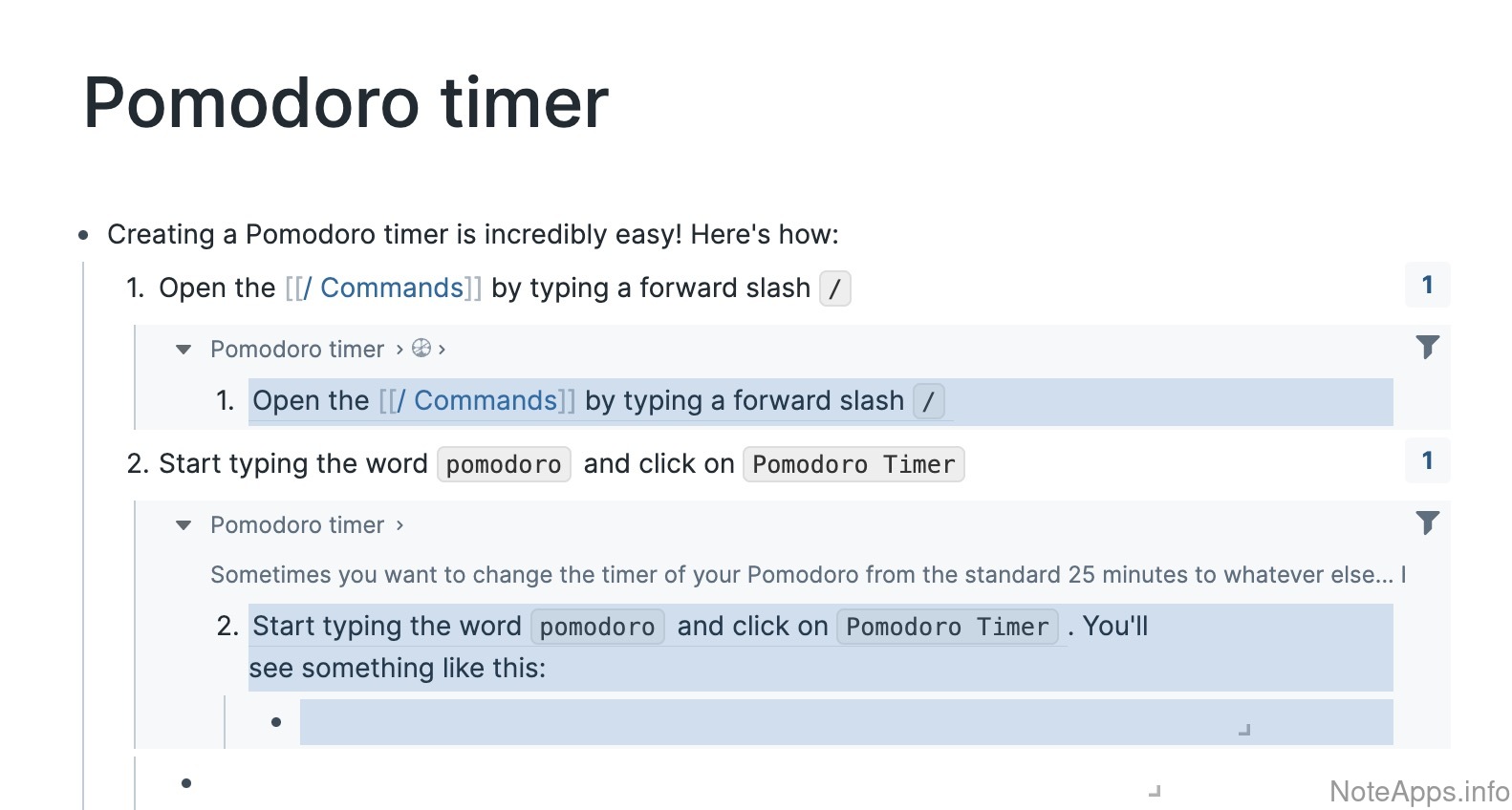Click the filter icon on the first reference block

coord(1427,347)
